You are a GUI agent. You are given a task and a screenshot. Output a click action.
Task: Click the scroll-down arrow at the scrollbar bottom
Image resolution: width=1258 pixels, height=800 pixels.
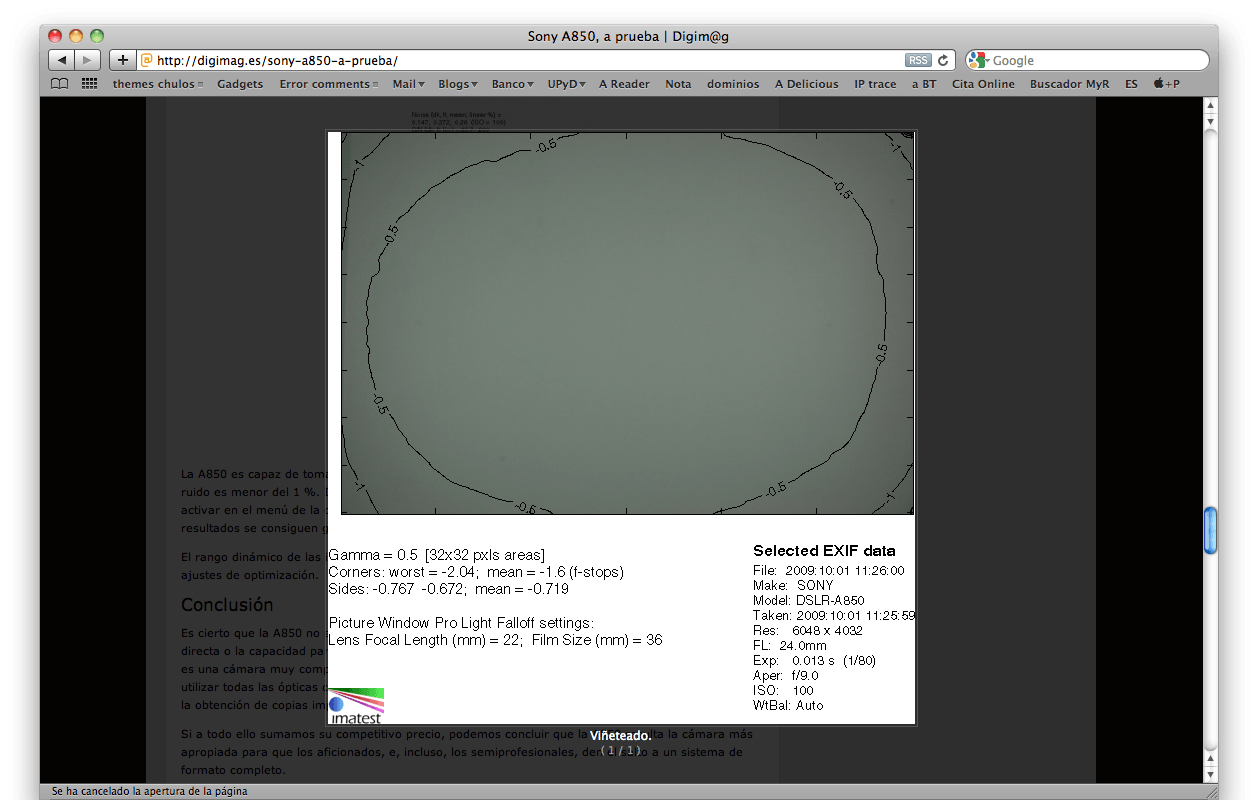click(x=1210, y=775)
